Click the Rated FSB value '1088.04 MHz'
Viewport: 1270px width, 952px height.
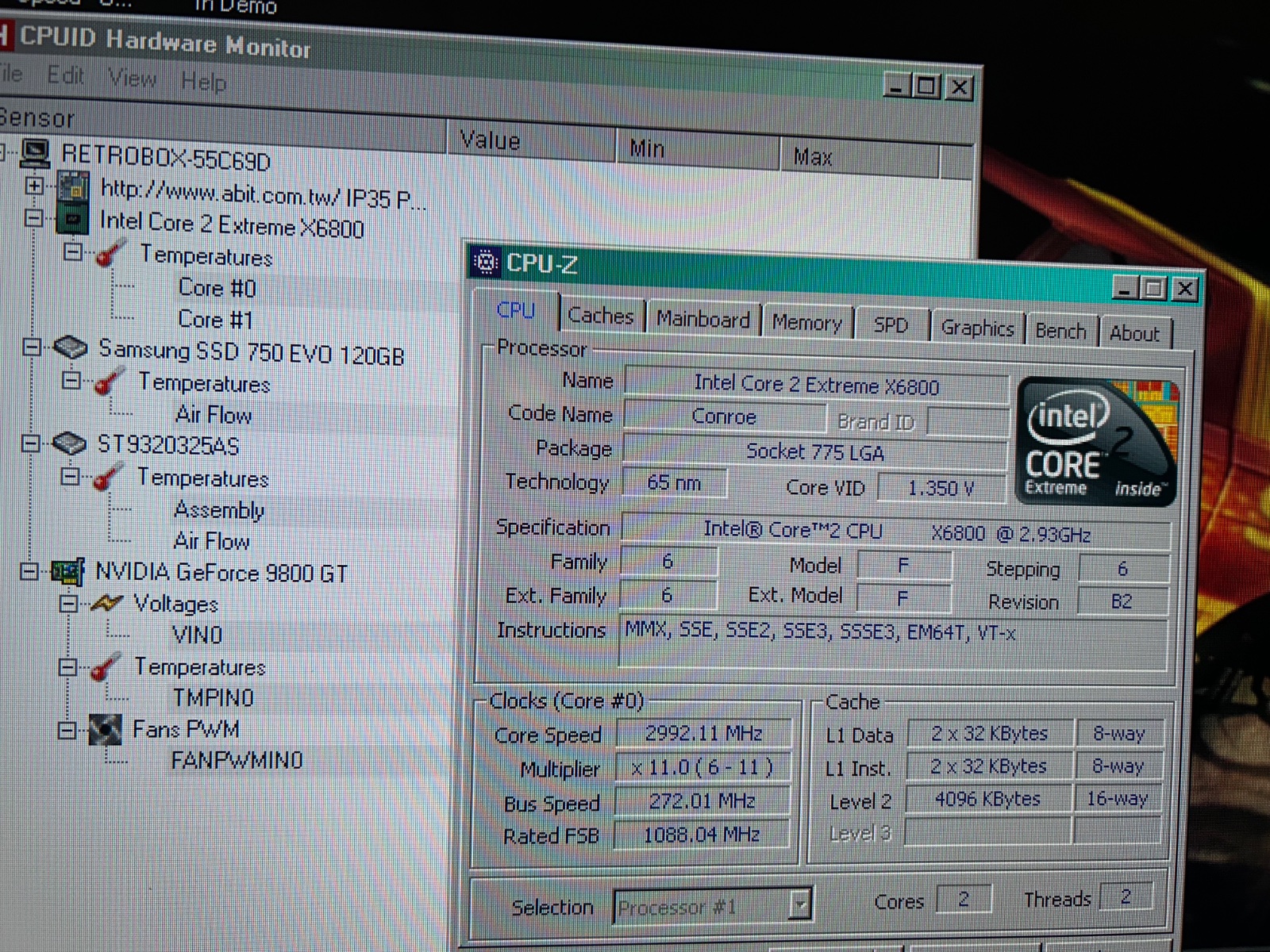(x=701, y=835)
